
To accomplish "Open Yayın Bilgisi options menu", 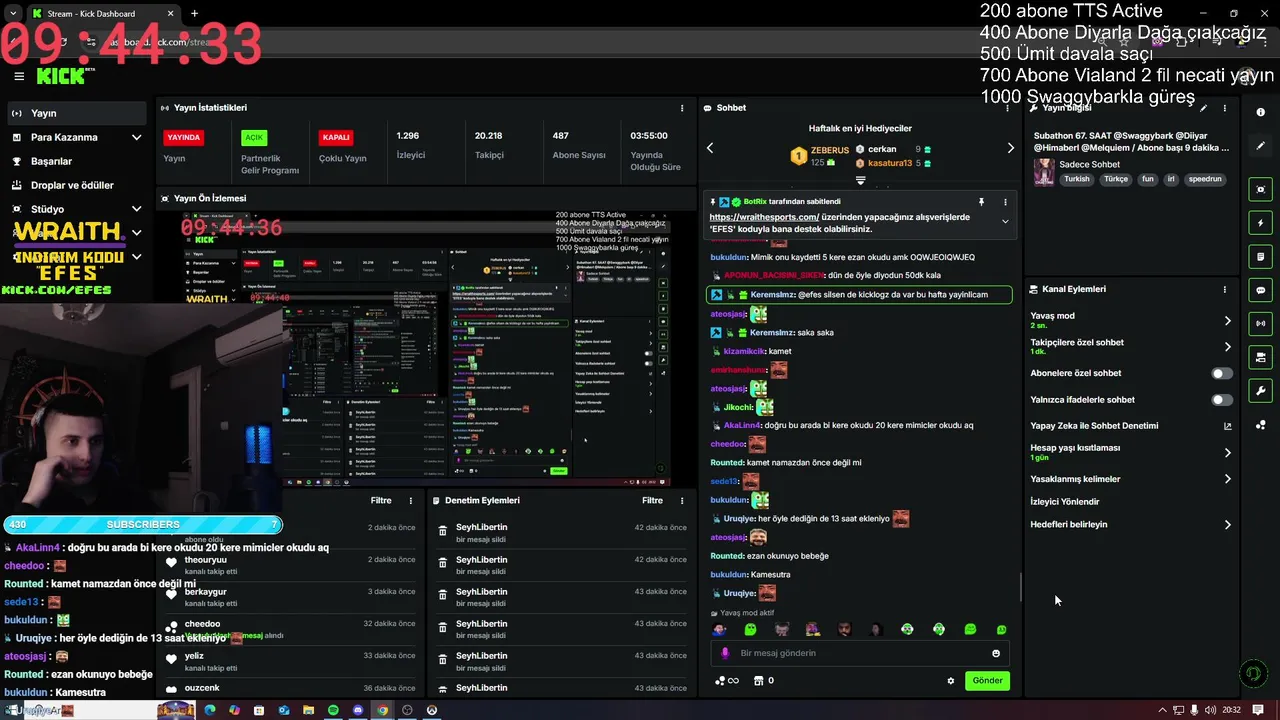I will click(x=1225, y=108).
